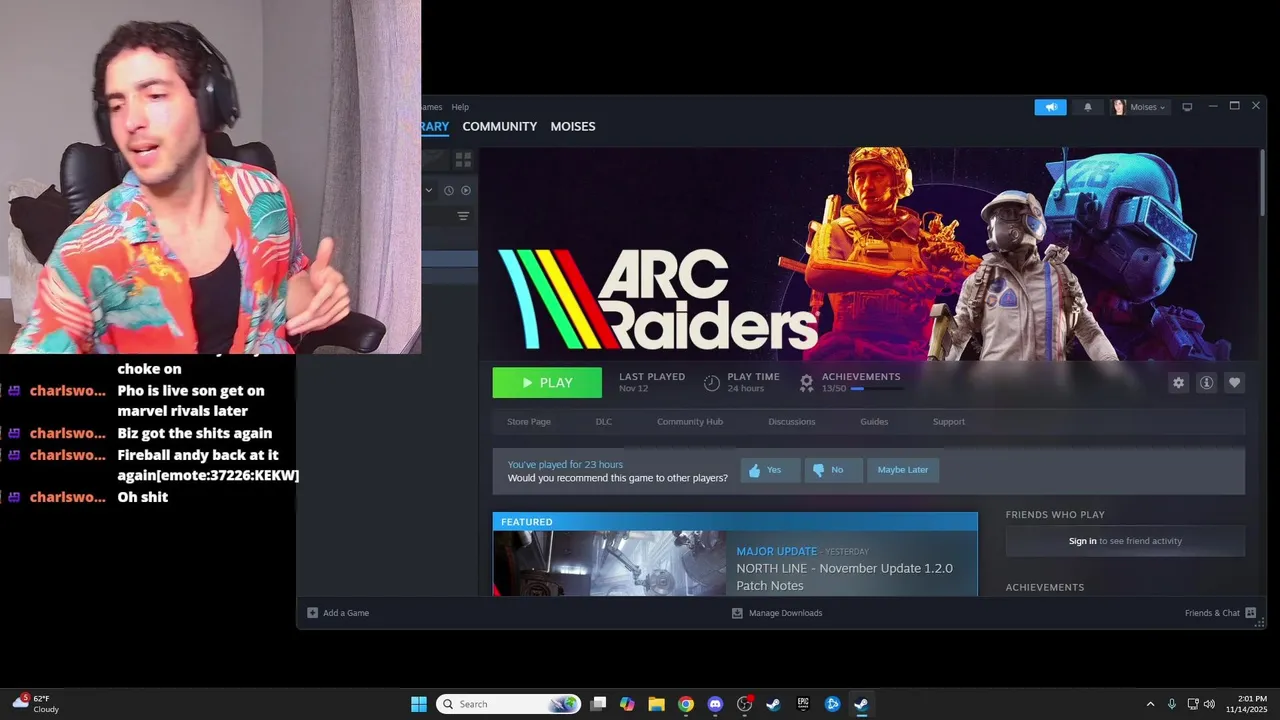1280x720 pixels.
Task: Dismiss recommendation with Maybe Later
Action: point(903,470)
